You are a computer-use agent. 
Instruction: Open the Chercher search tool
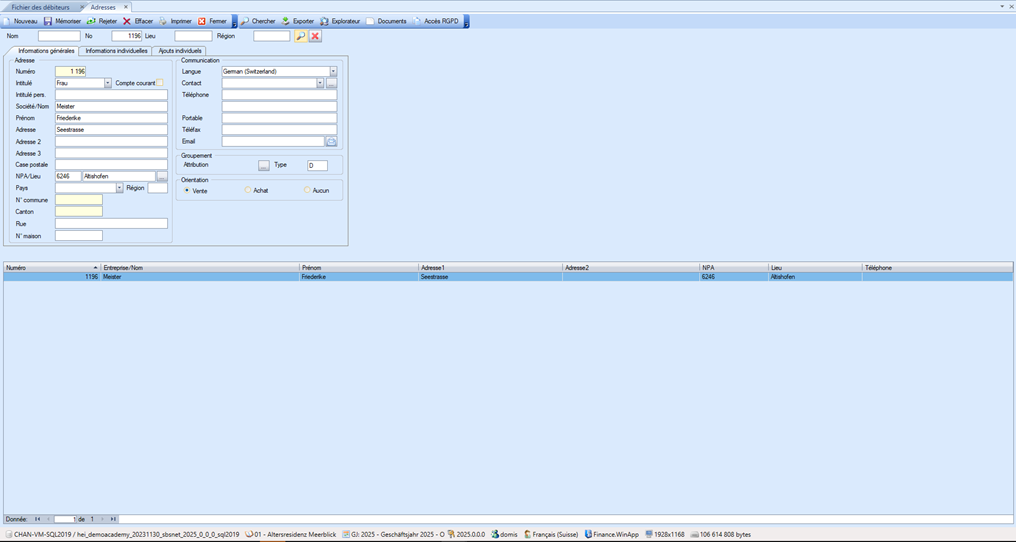click(x=258, y=21)
